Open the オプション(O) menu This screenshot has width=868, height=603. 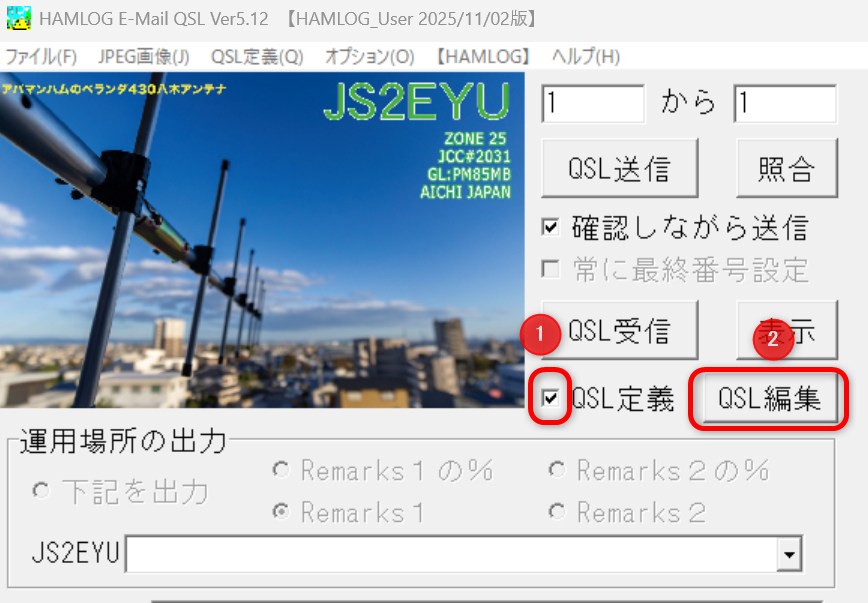[369, 57]
